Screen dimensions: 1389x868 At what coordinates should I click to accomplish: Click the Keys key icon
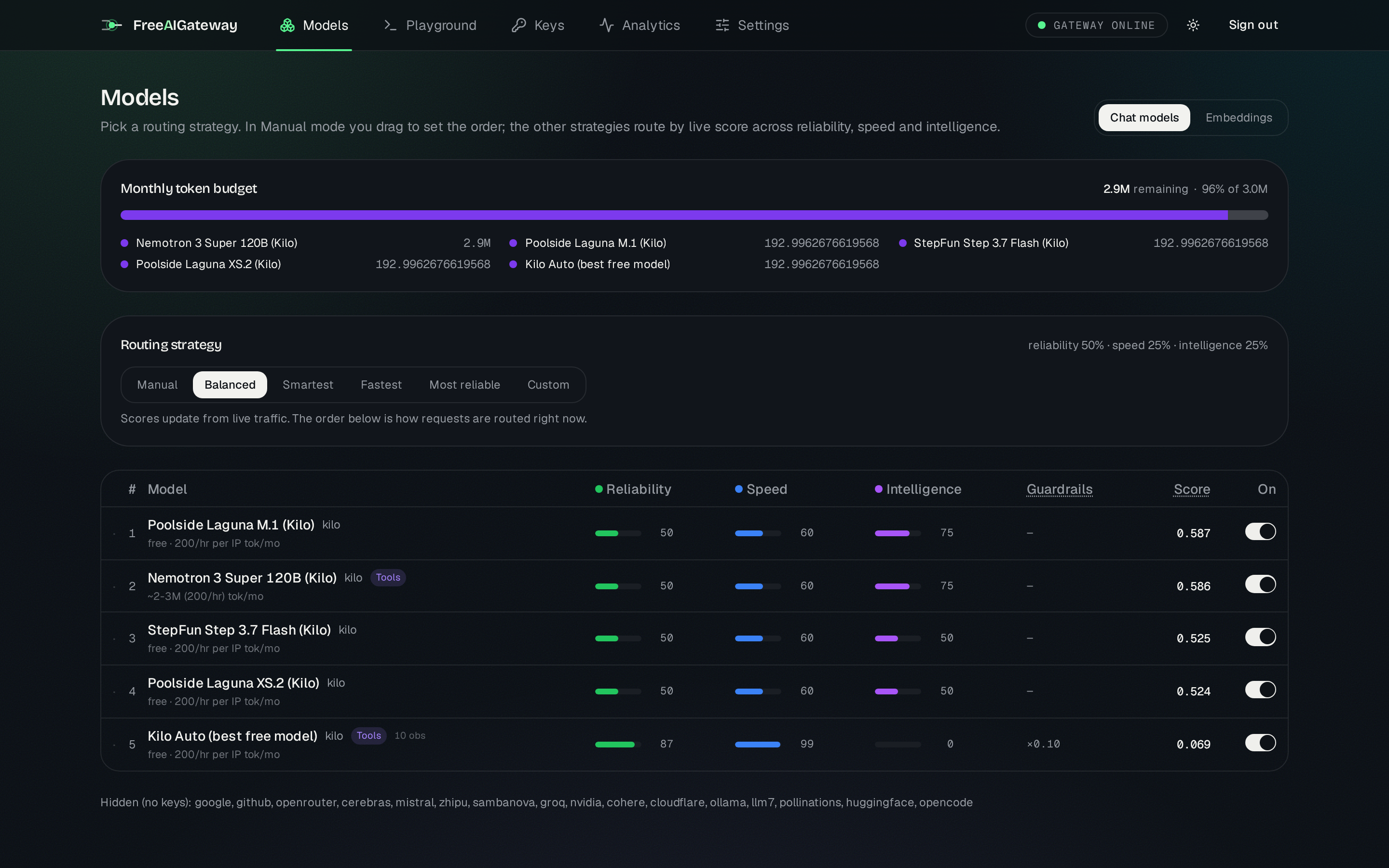(519, 25)
